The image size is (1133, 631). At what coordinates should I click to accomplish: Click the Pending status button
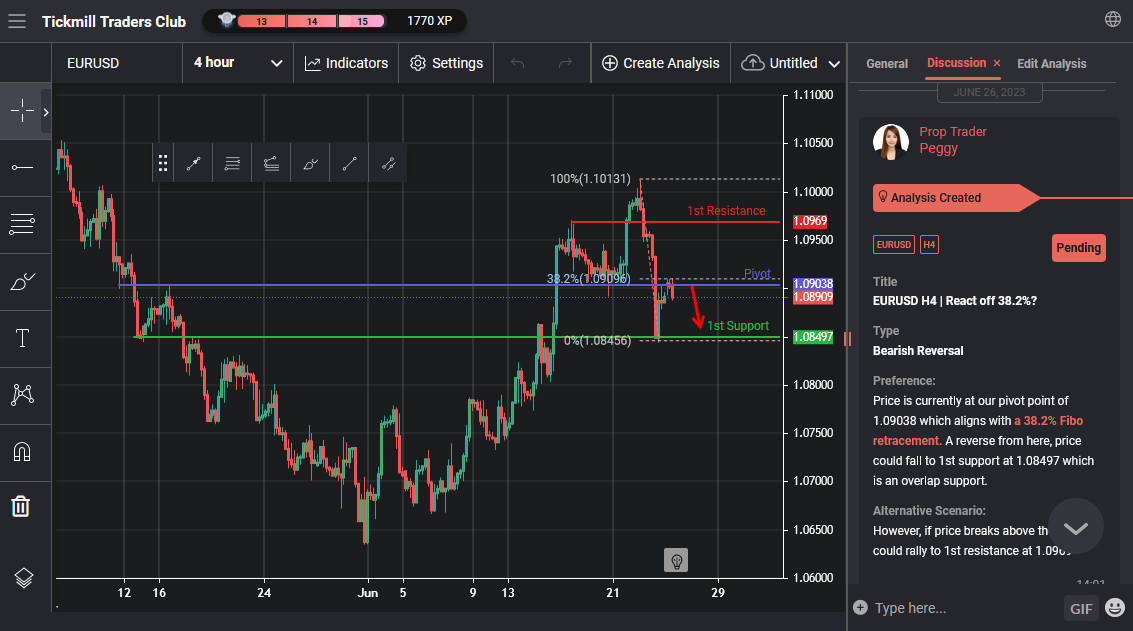[x=1078, y=248]
